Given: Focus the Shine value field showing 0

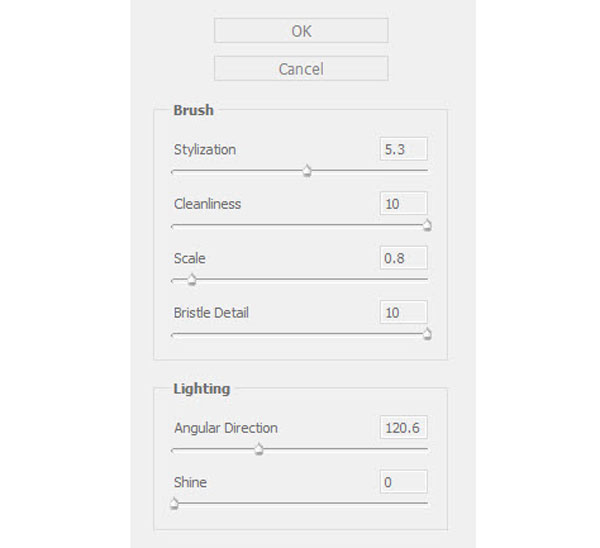Looking at the screenshot, I should tap(403, 481).
